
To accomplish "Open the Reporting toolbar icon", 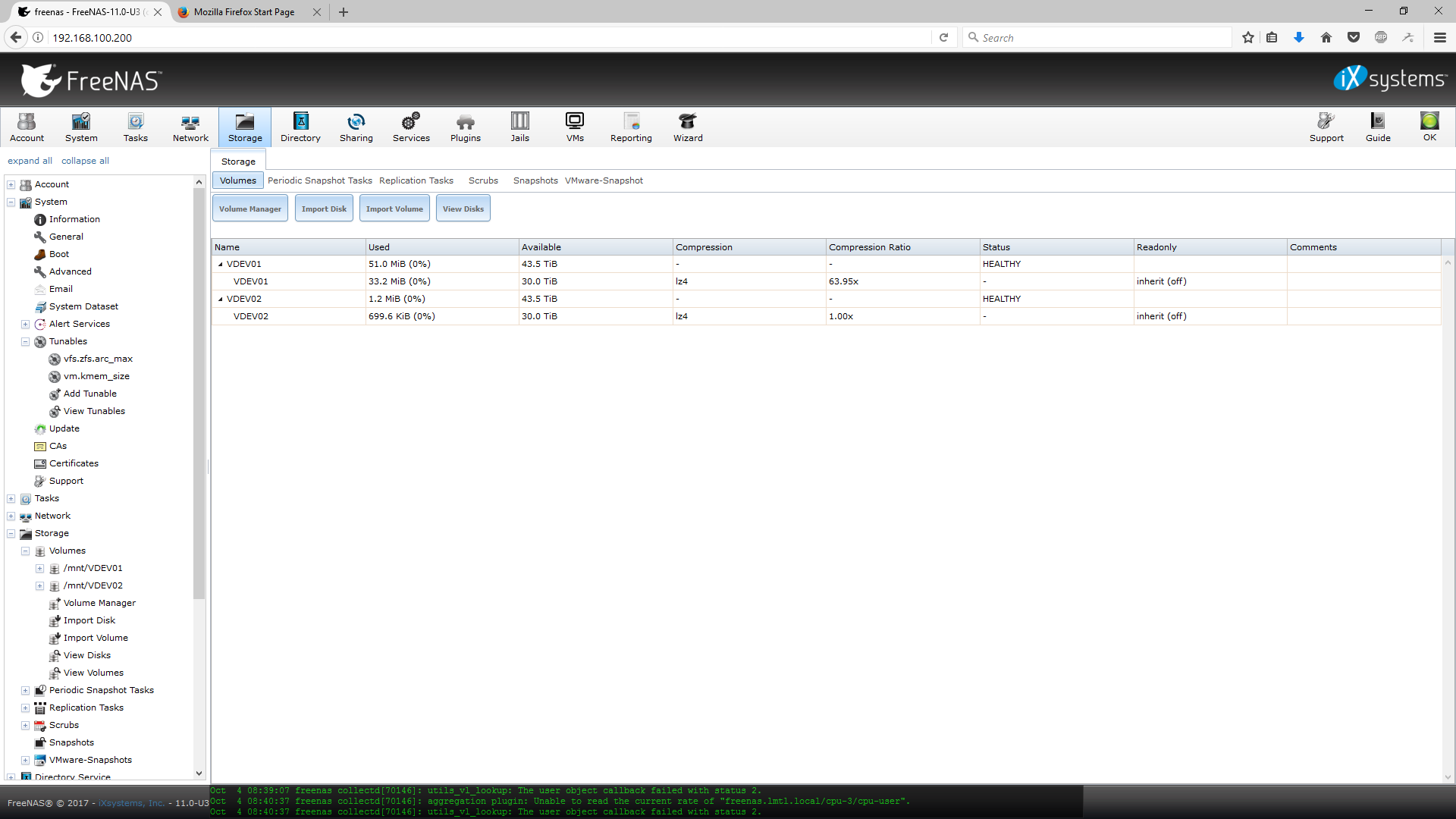I will coord(631,127).
